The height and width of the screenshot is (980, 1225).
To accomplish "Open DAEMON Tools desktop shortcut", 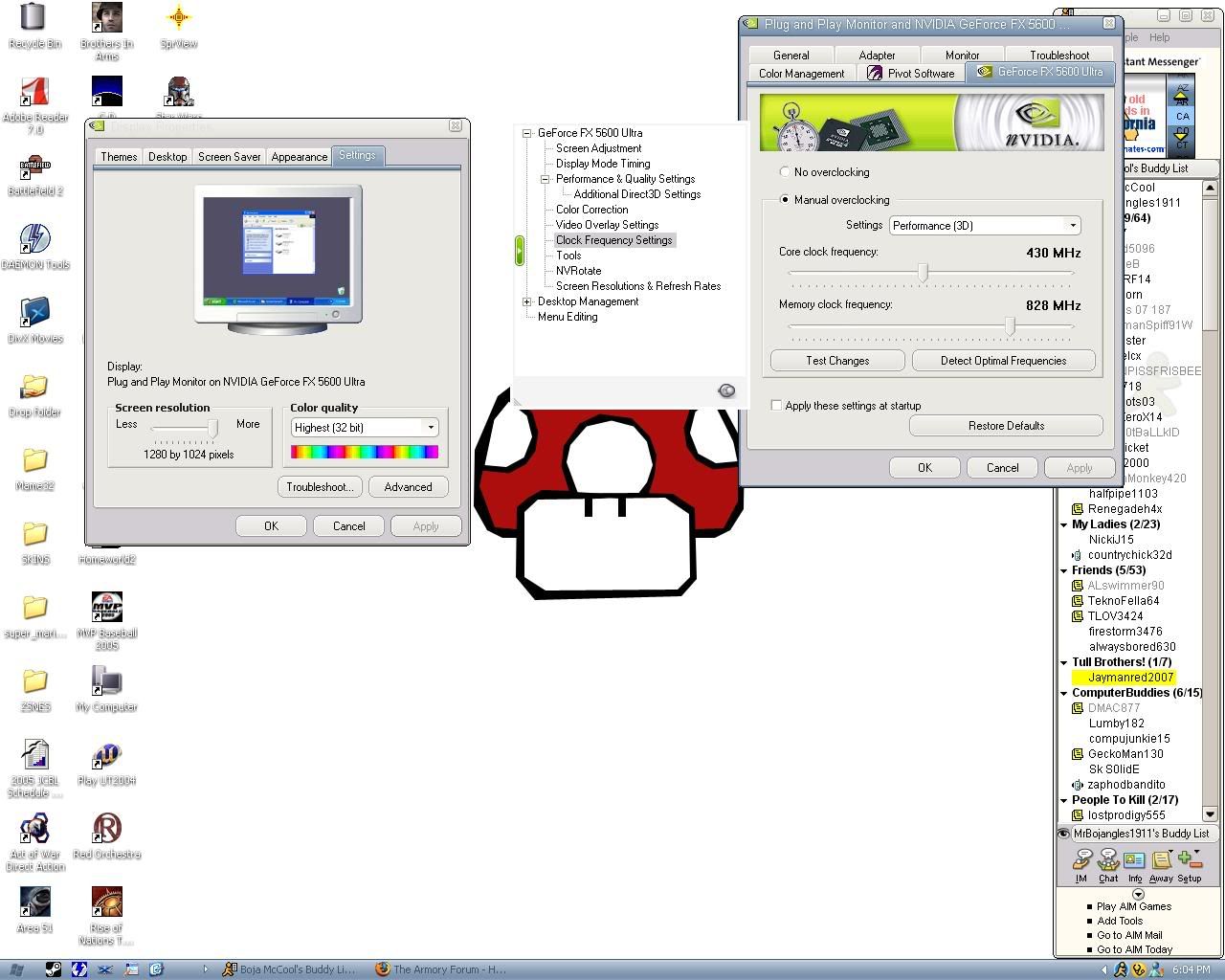I will (x=34, y=246).
